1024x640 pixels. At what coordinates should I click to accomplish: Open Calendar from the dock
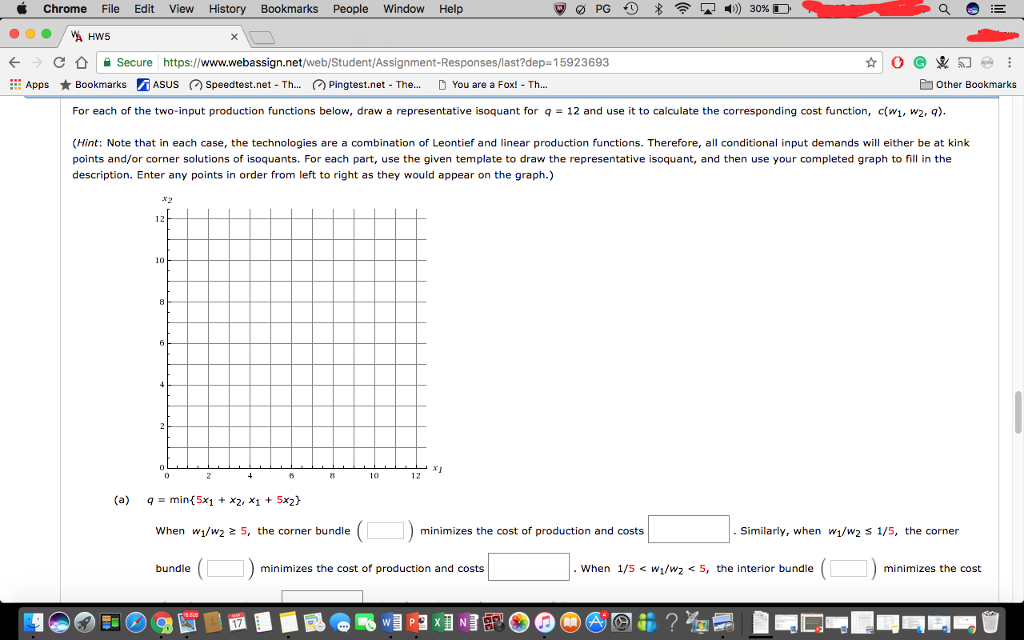(238, 622)
